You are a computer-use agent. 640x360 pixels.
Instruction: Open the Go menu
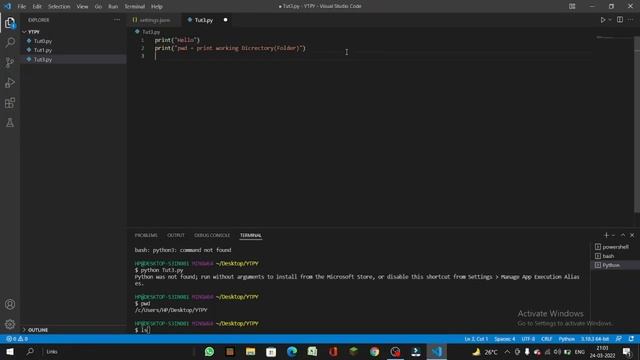[98, 6]
